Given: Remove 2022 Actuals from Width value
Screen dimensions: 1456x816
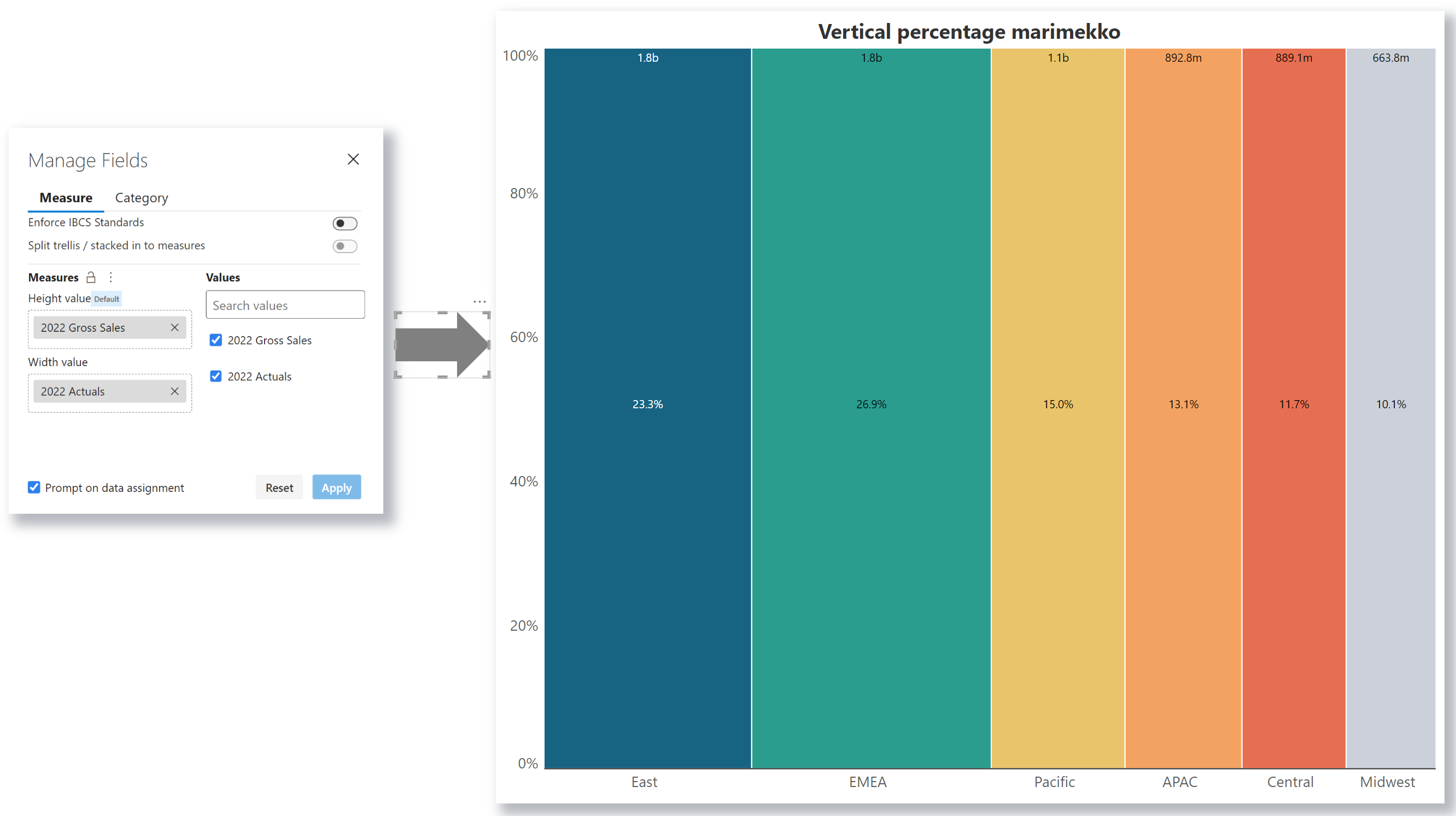Looking at the screenshot, I should coord(174,391).
